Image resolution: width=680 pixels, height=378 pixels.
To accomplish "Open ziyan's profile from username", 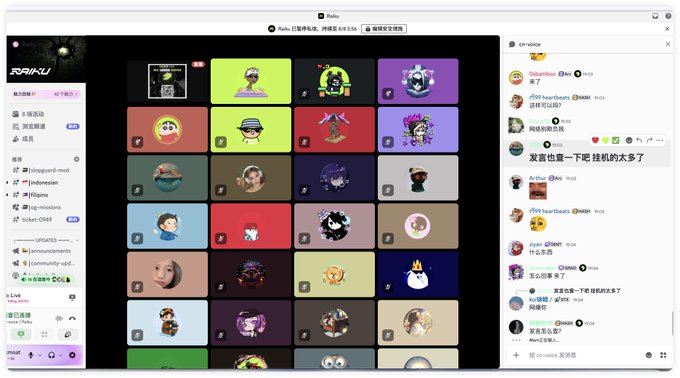I will (535, 244).
